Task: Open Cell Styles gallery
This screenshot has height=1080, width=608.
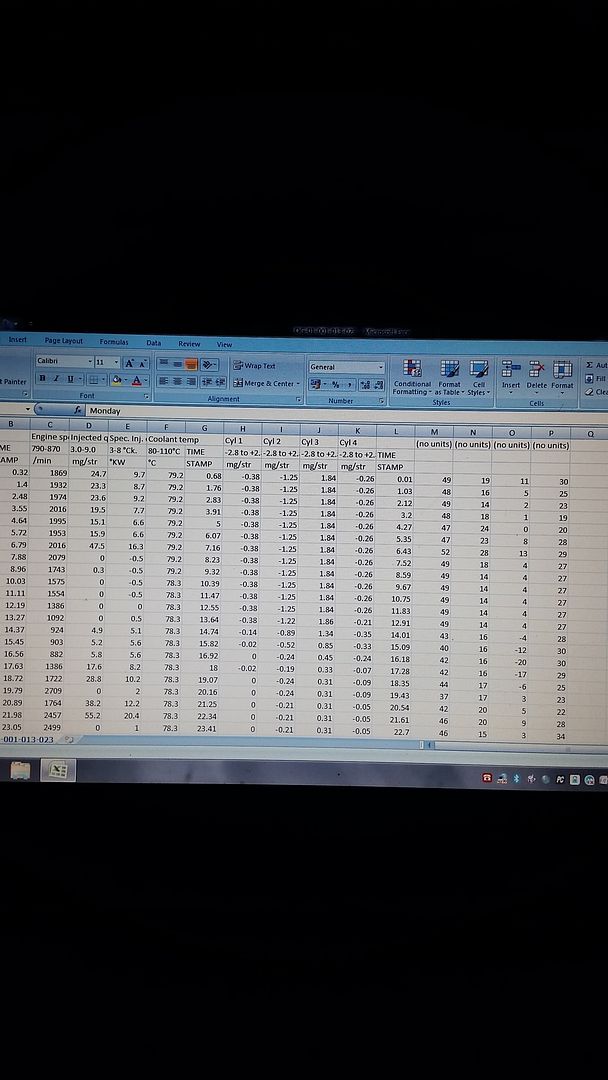Action: (x=479, y=379)
